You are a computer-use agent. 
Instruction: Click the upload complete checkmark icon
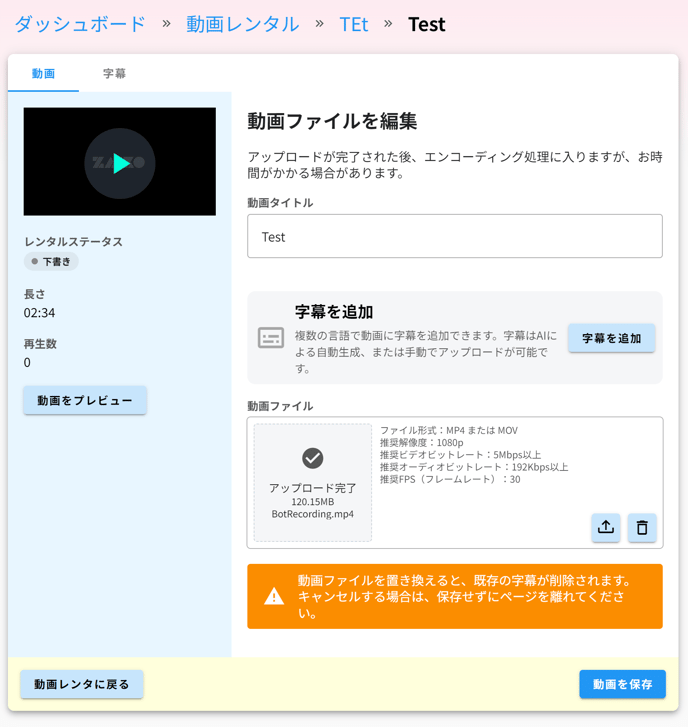[x=312, y=459]
